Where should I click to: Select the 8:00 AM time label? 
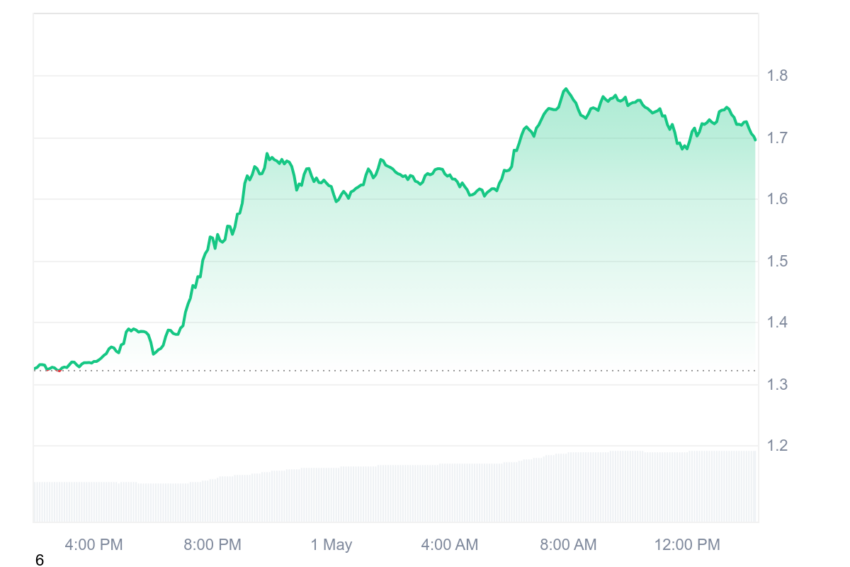click(568, 545)
